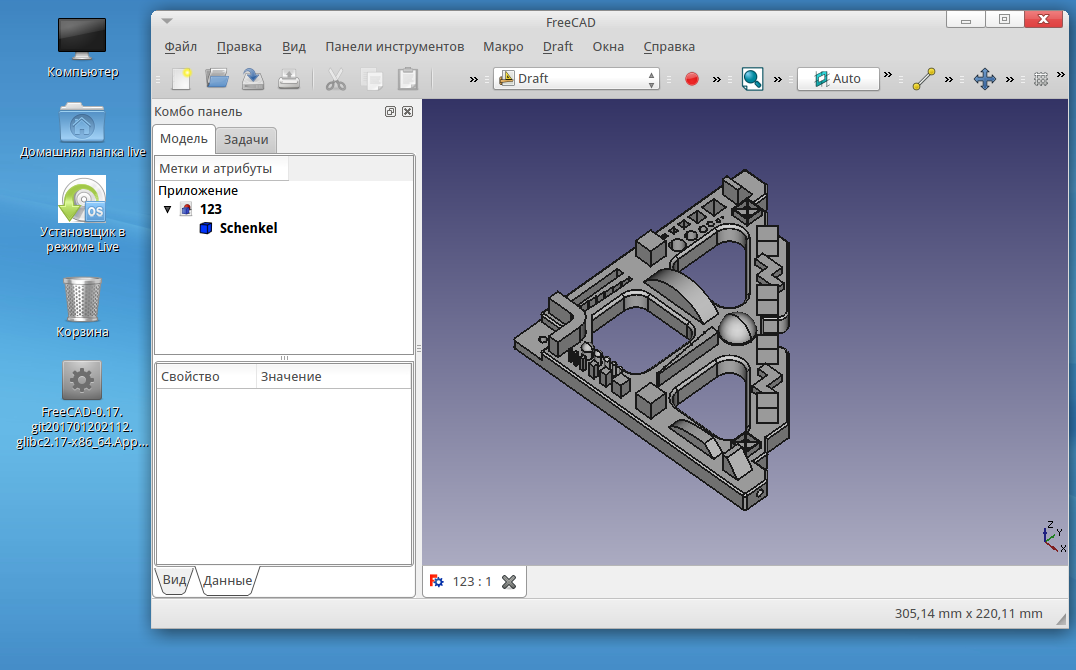Toggle the Draft grid snap icon

click(x=1041, y=79)
